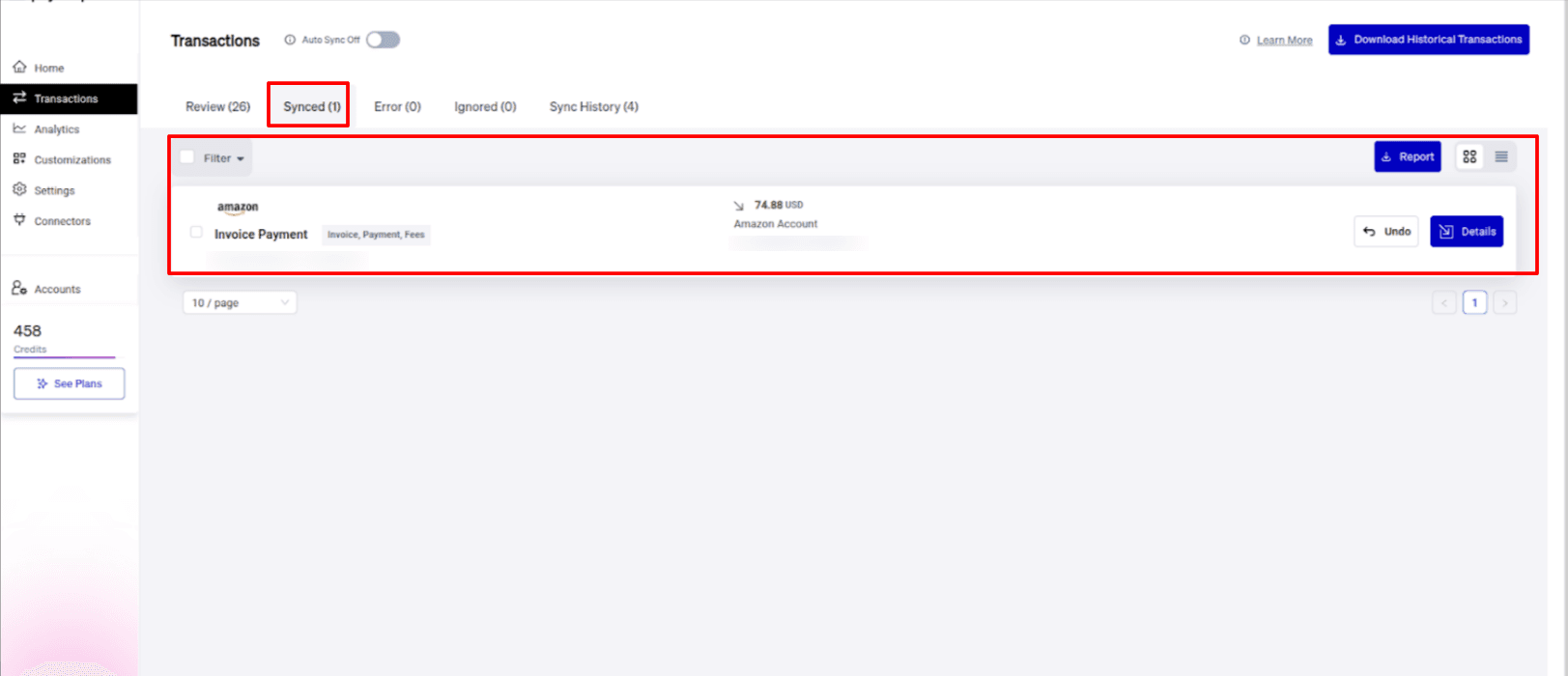Switch to the Review (26) tab
1568x676 pixels.
pos(217,106)
